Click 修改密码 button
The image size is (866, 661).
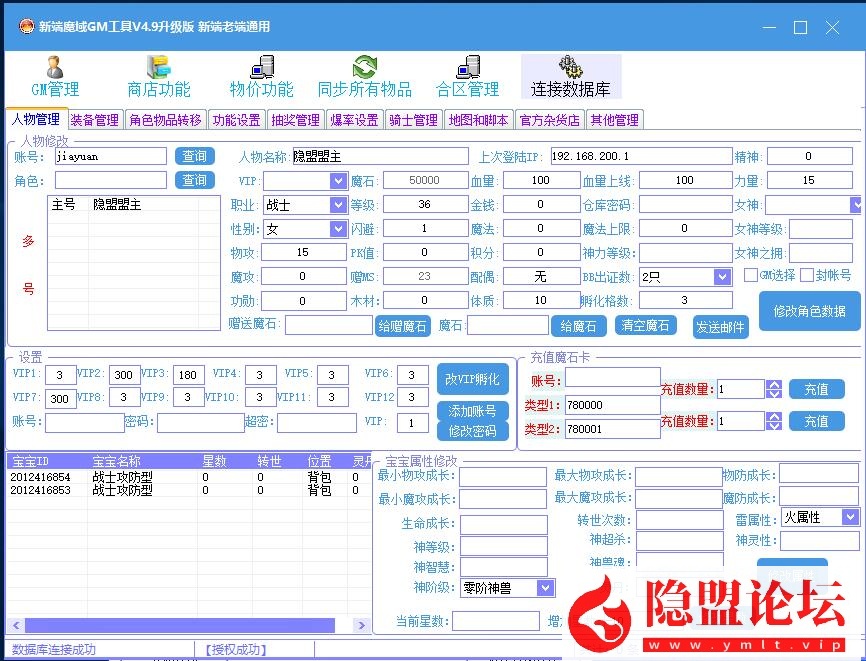pos(473,431)
